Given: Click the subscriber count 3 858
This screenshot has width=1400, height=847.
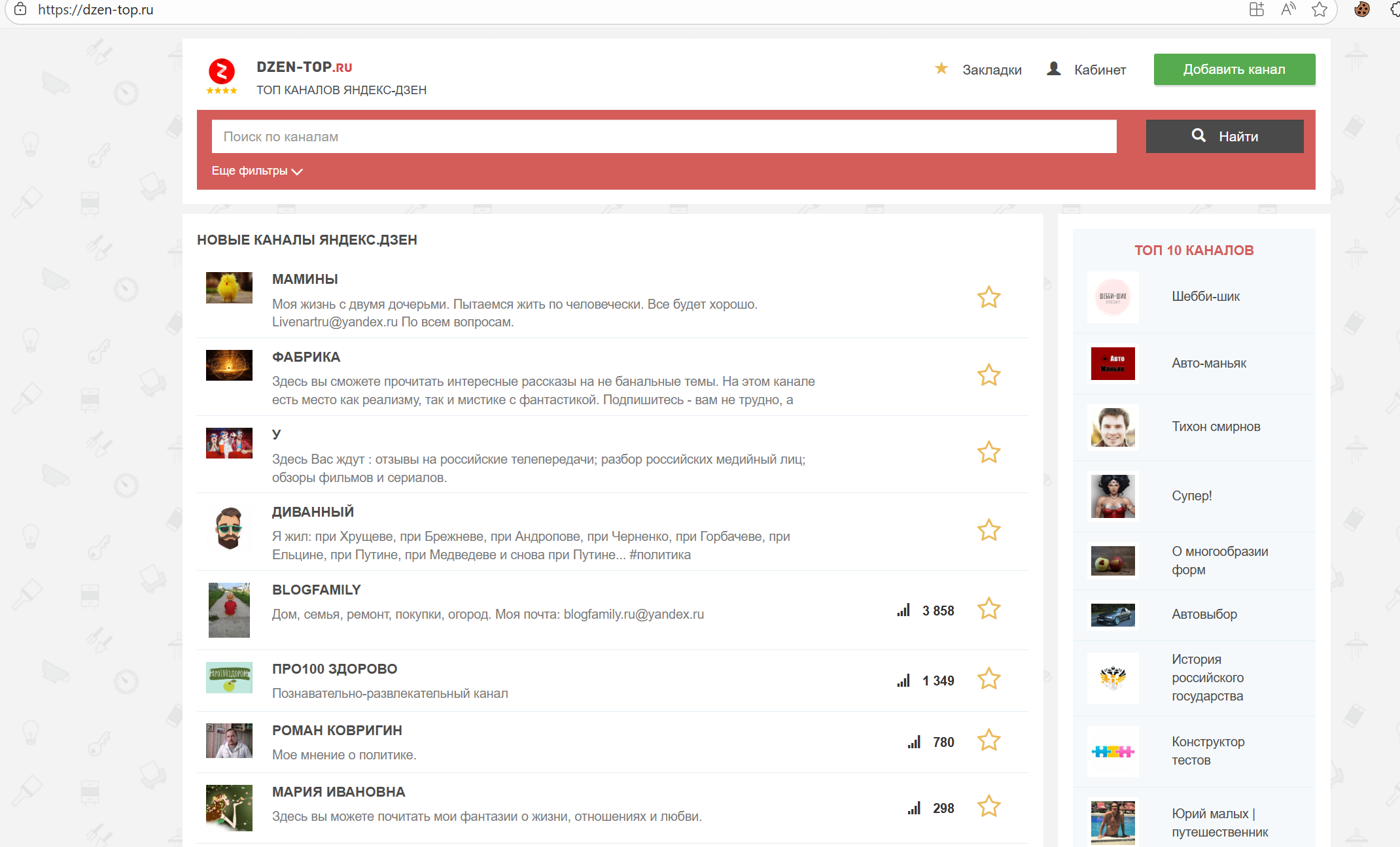Looking at the screenshot, I should pyautogui.click(x=938, y=611).
